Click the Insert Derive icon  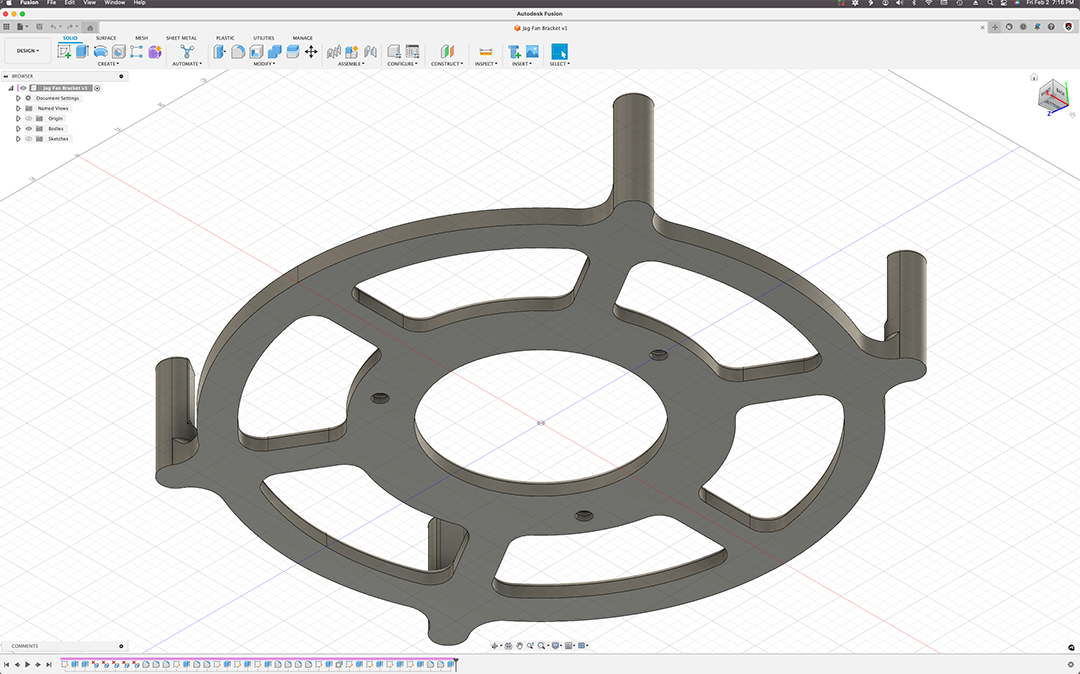(x=514, y=52)
